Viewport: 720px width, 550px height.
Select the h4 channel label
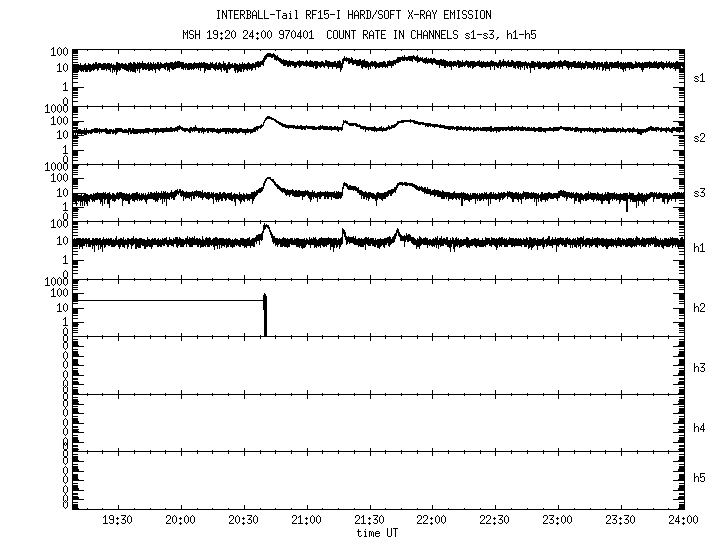pyautogui.click(x=701, y=428)
